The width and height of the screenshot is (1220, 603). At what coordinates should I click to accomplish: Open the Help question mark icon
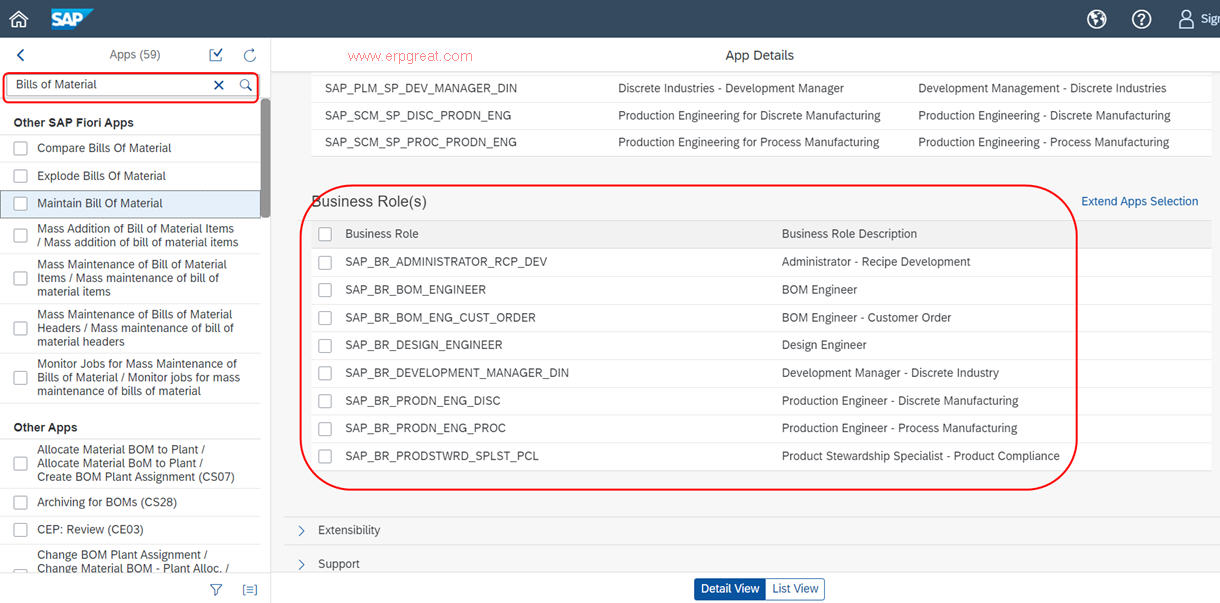tap(1141, 19)
